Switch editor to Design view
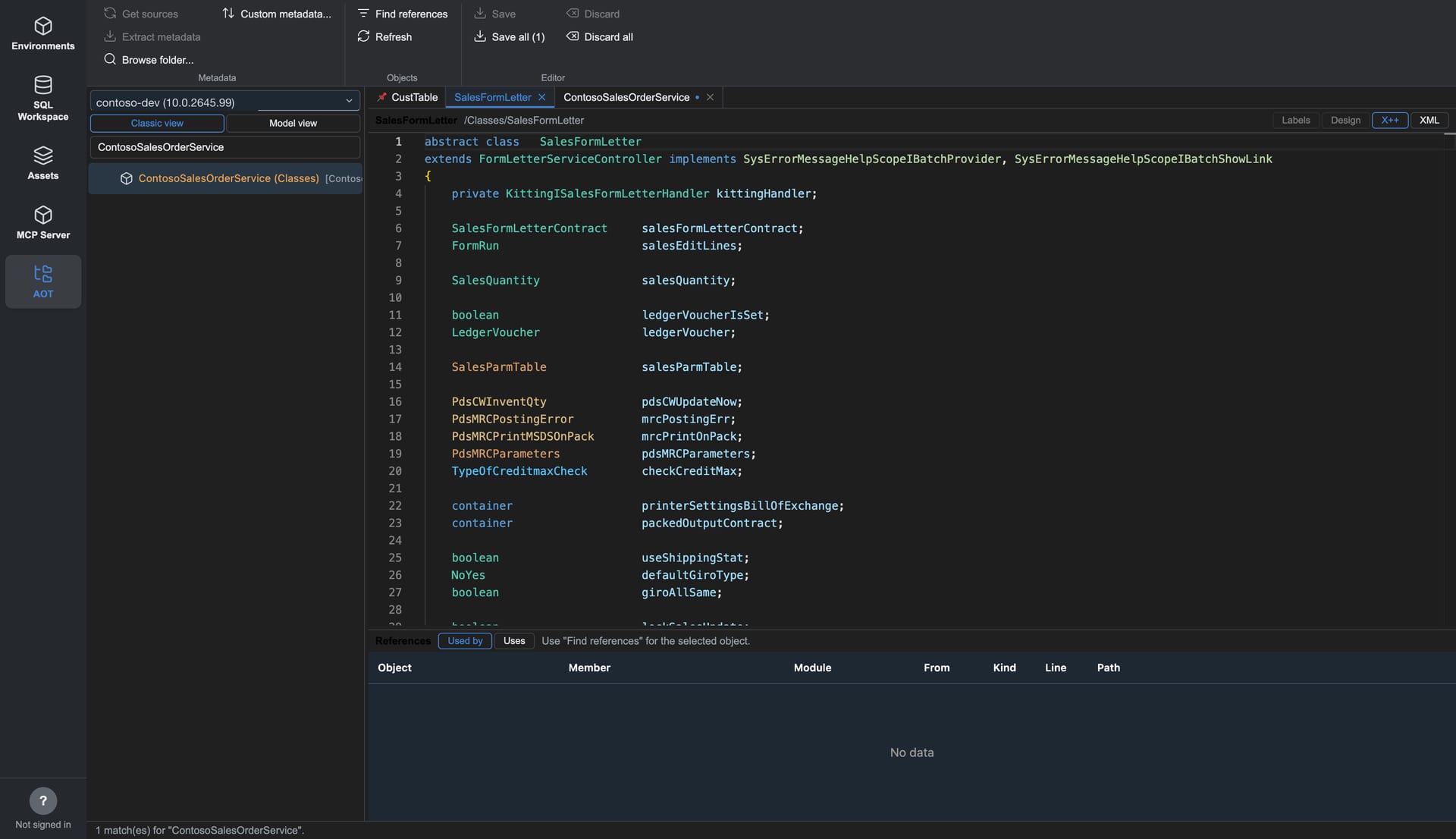Viewport: 1456px width, 839px height. coord(1345,120)
